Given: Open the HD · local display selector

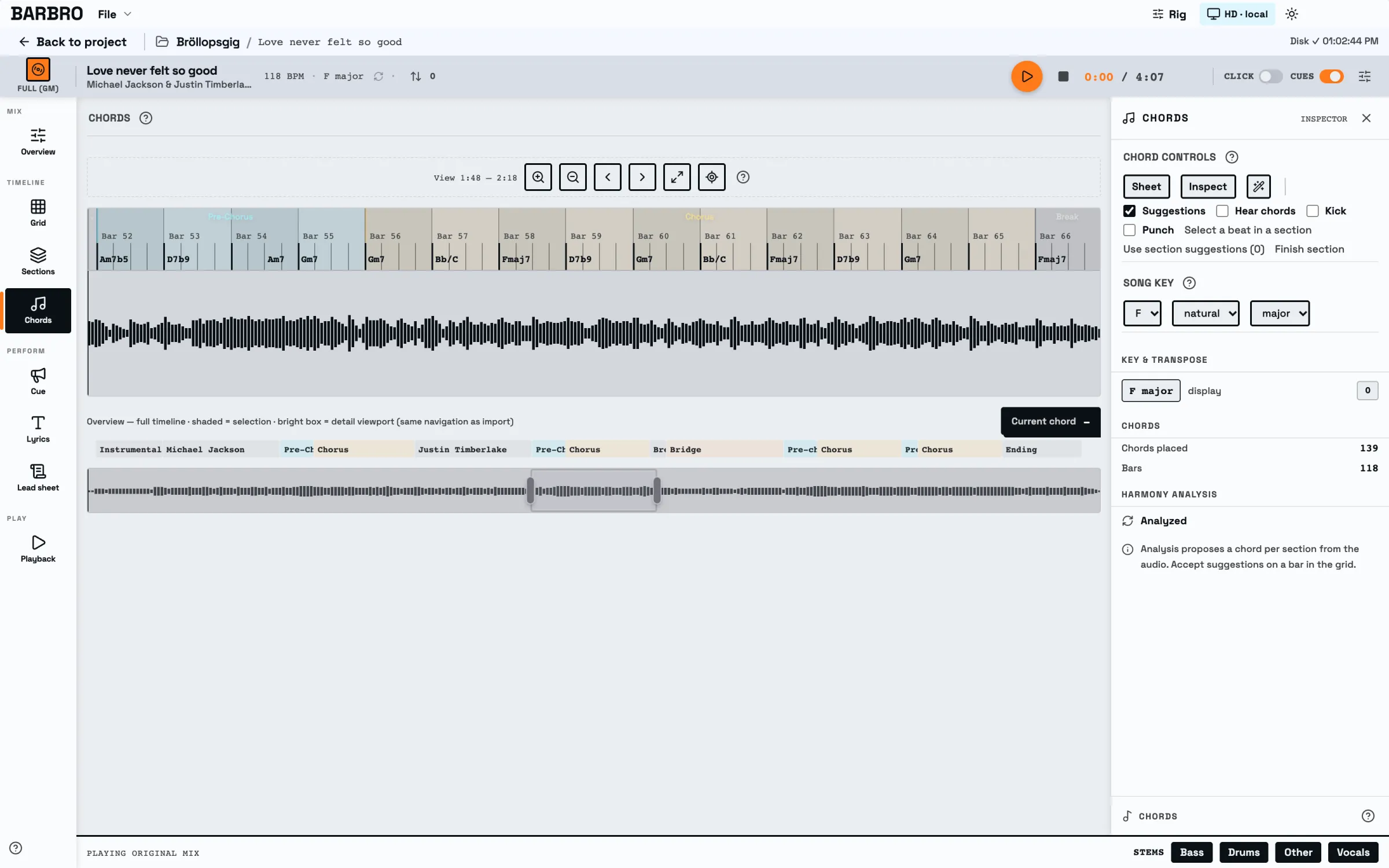Looking at the screenshot, I should point(1237,14).
